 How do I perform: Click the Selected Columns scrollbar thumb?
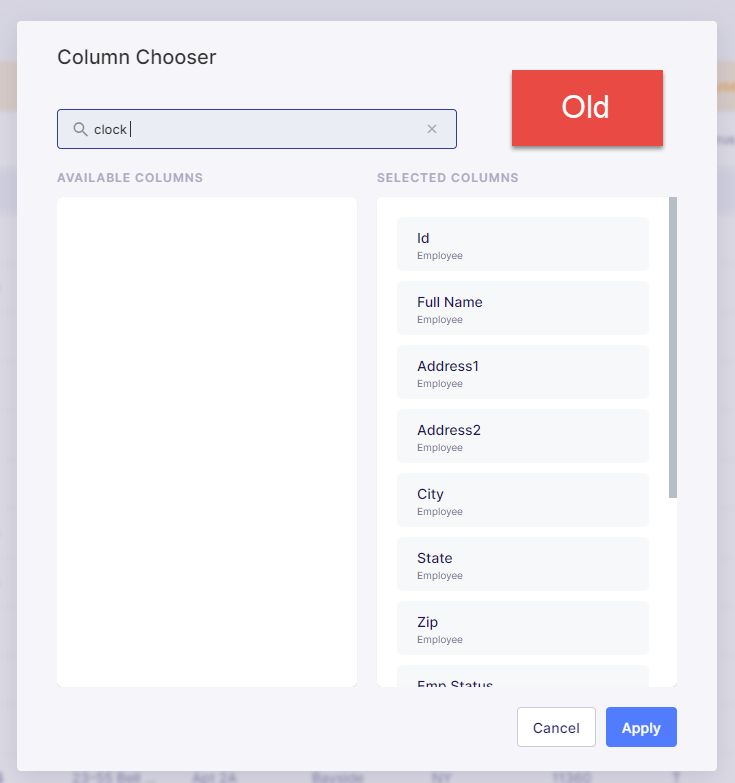point(673,347)
